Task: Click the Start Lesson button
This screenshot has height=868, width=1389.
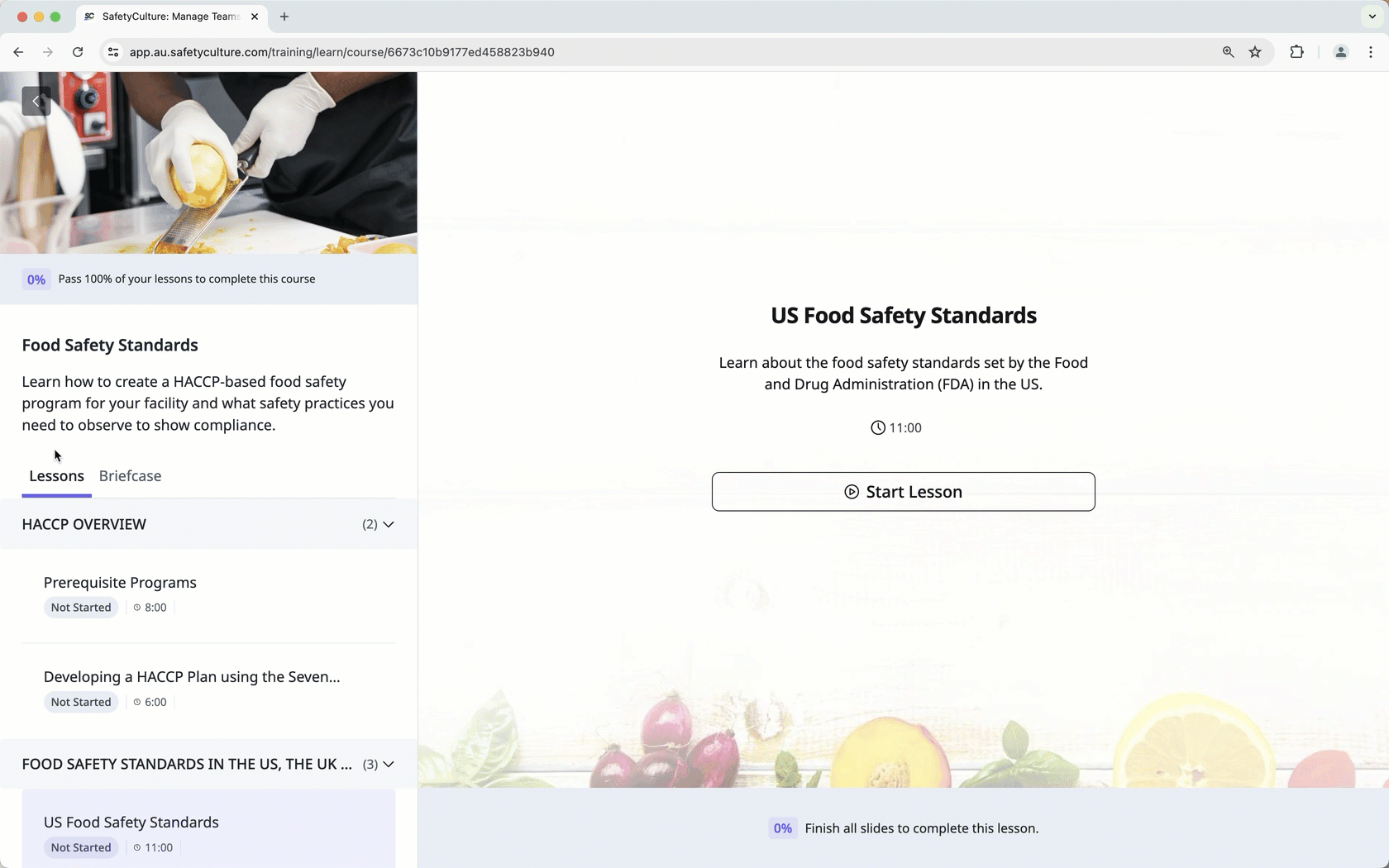Action: point(903,492)
